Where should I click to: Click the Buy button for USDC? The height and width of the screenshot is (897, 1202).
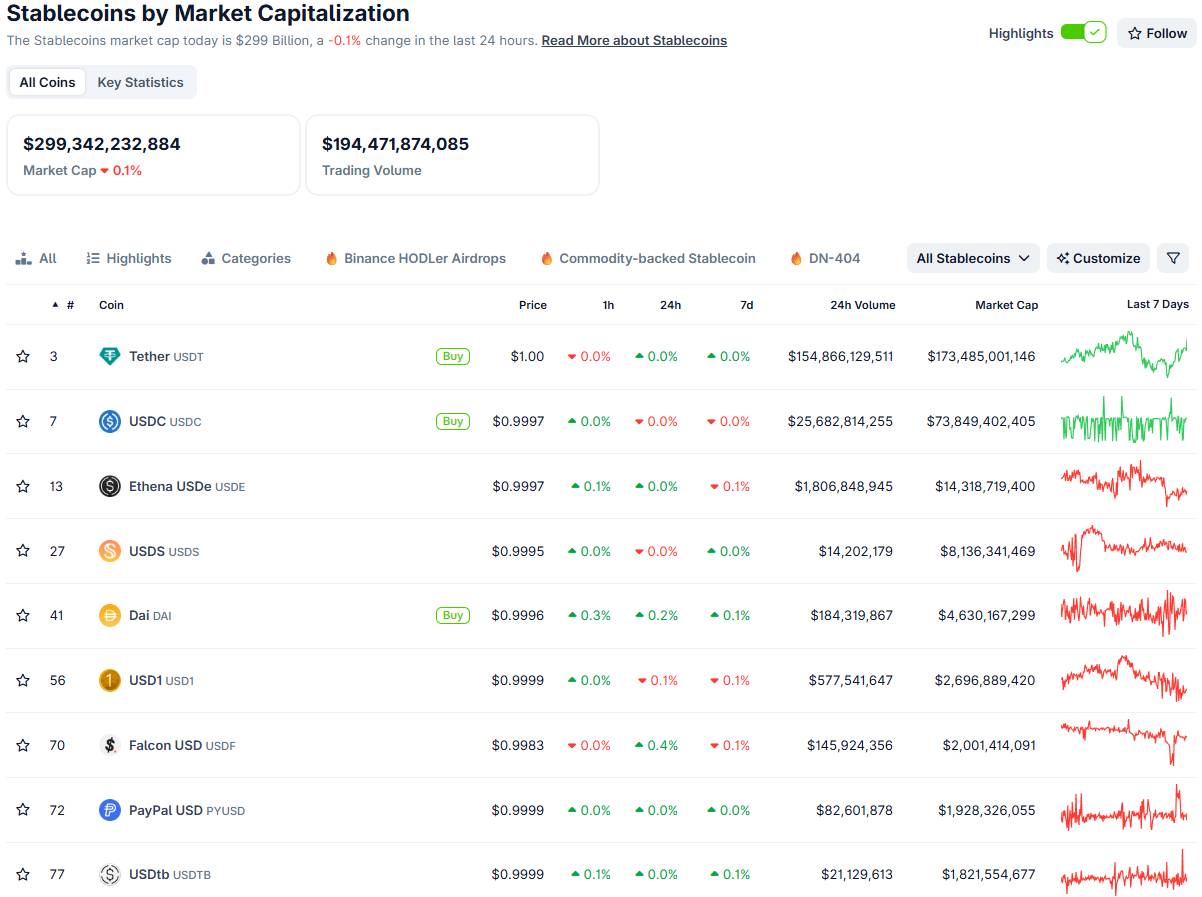pos(453,421)
